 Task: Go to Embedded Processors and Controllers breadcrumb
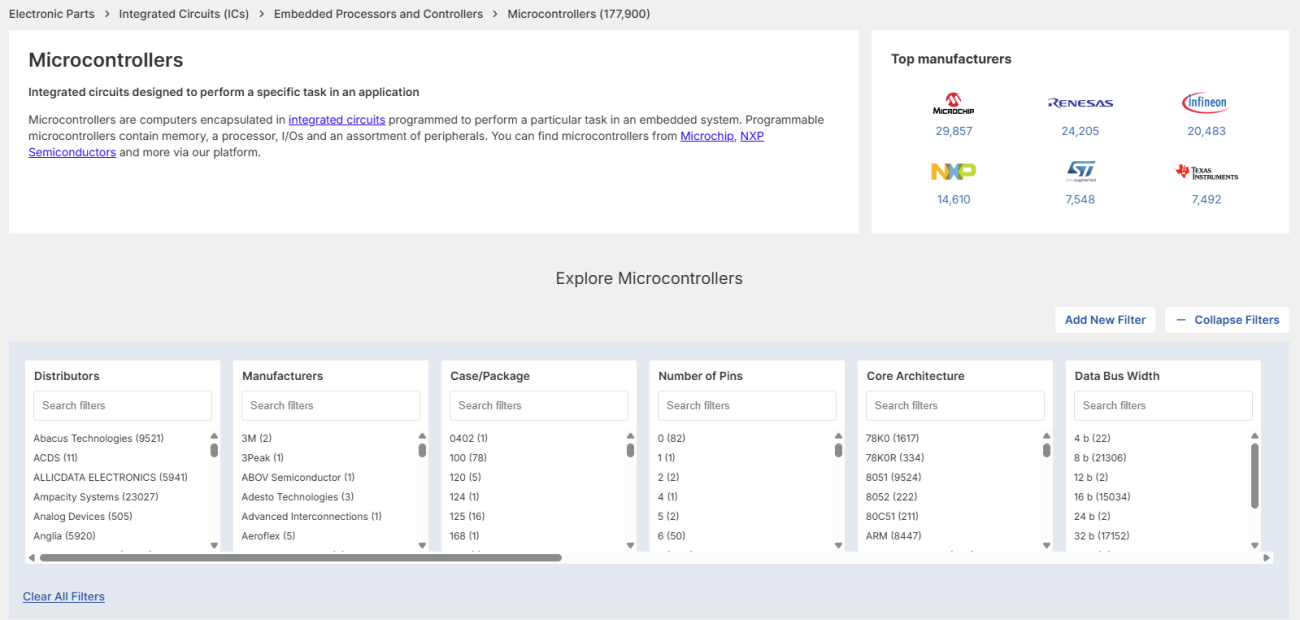[x=378, y=14]
